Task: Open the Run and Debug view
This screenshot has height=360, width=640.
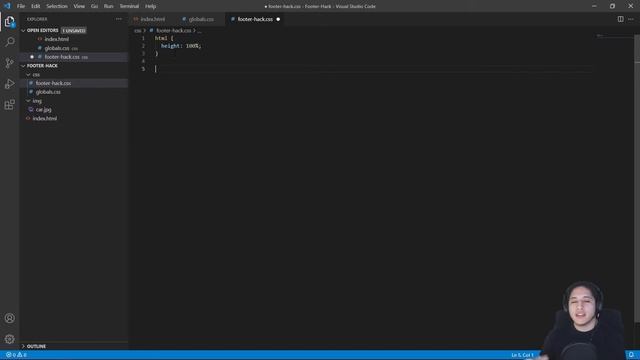Action: pyautogui.click(x=9, y=84)
